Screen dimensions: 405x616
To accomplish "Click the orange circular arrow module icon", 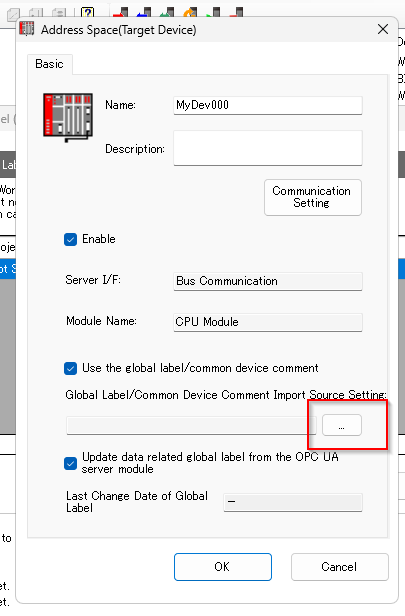I will (190, 12).
